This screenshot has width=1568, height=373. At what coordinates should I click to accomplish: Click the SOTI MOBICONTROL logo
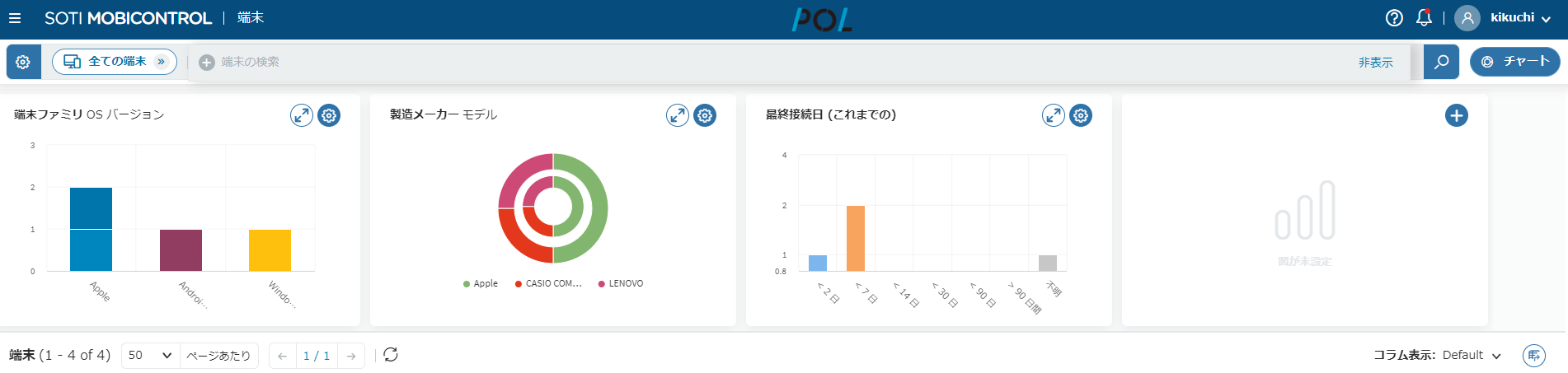pos(128,18)
